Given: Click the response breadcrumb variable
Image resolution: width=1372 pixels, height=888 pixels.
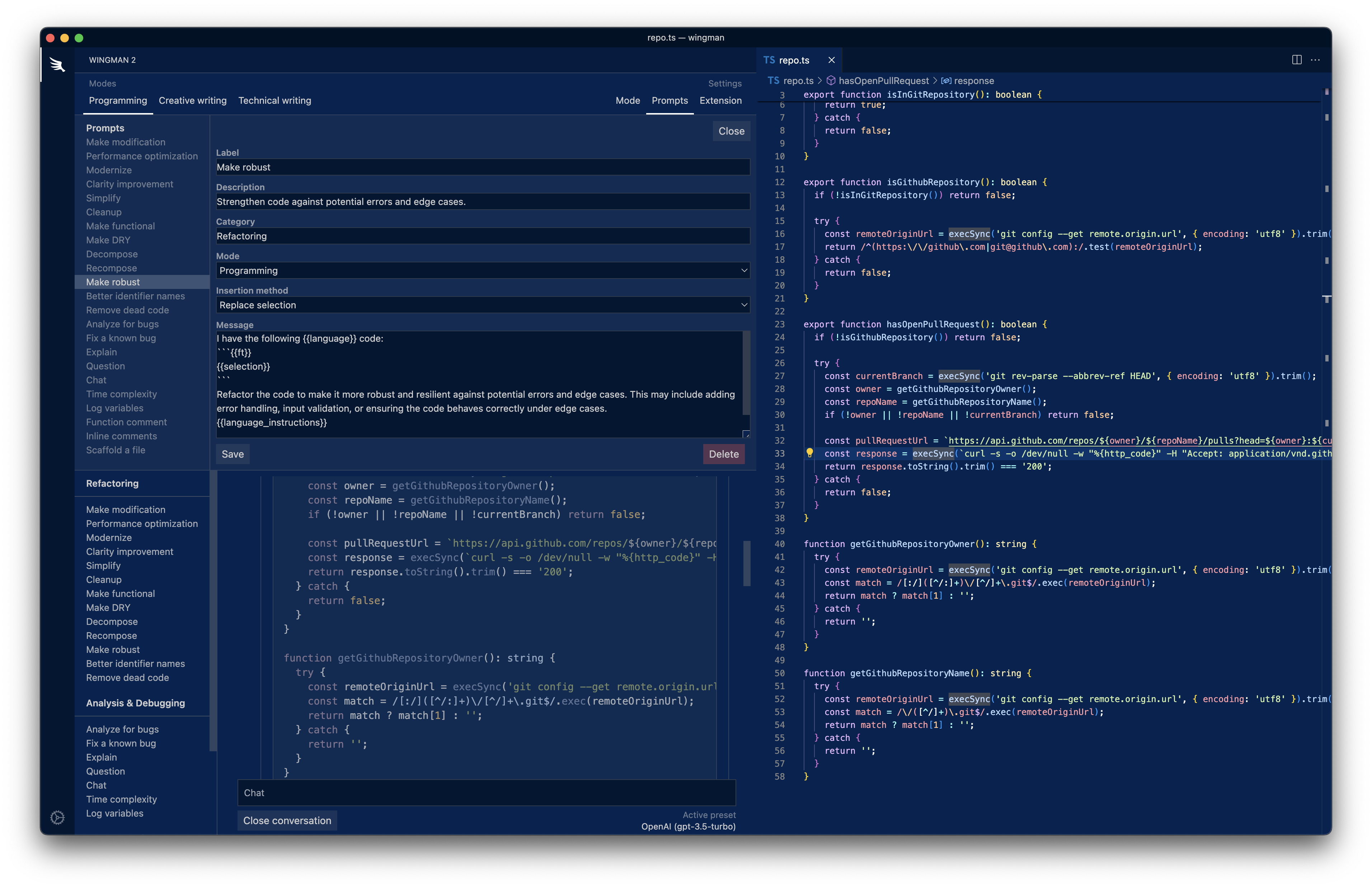Looking at the screenshot, I should (973, 81).
